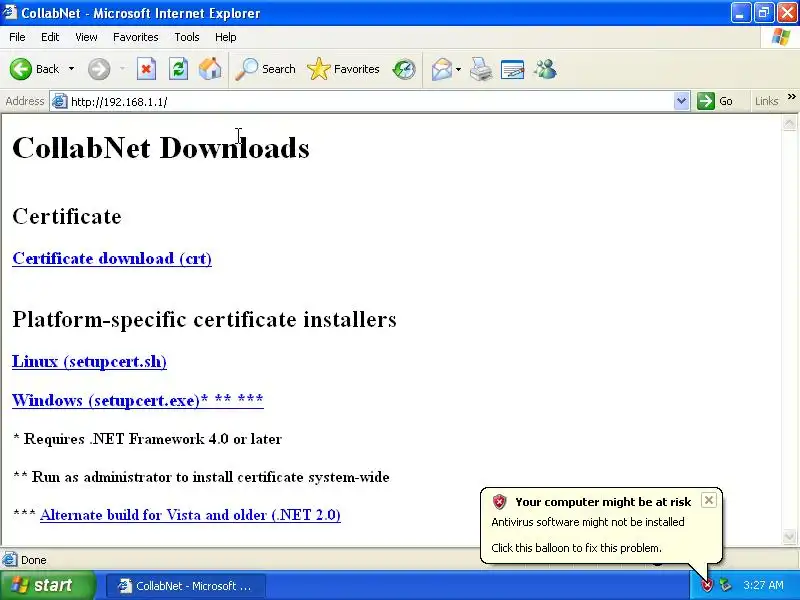
Task: Print the page with printer icon
Action: tap(481, 69)
